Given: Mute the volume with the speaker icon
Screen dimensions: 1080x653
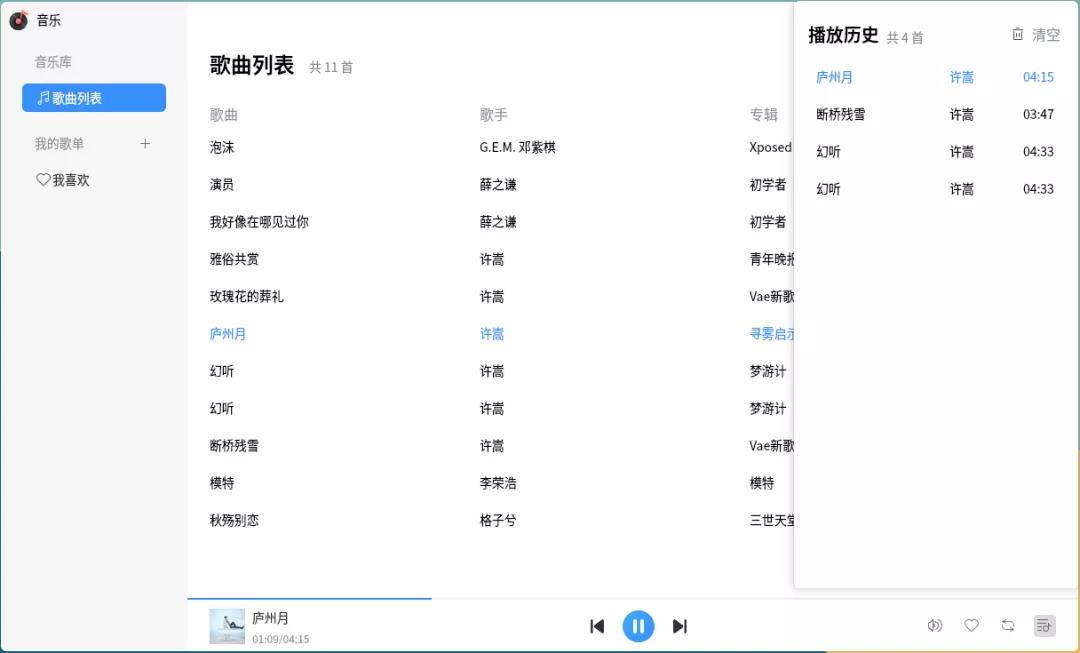Looking at the screenshot, I should [x=935, y=625].
